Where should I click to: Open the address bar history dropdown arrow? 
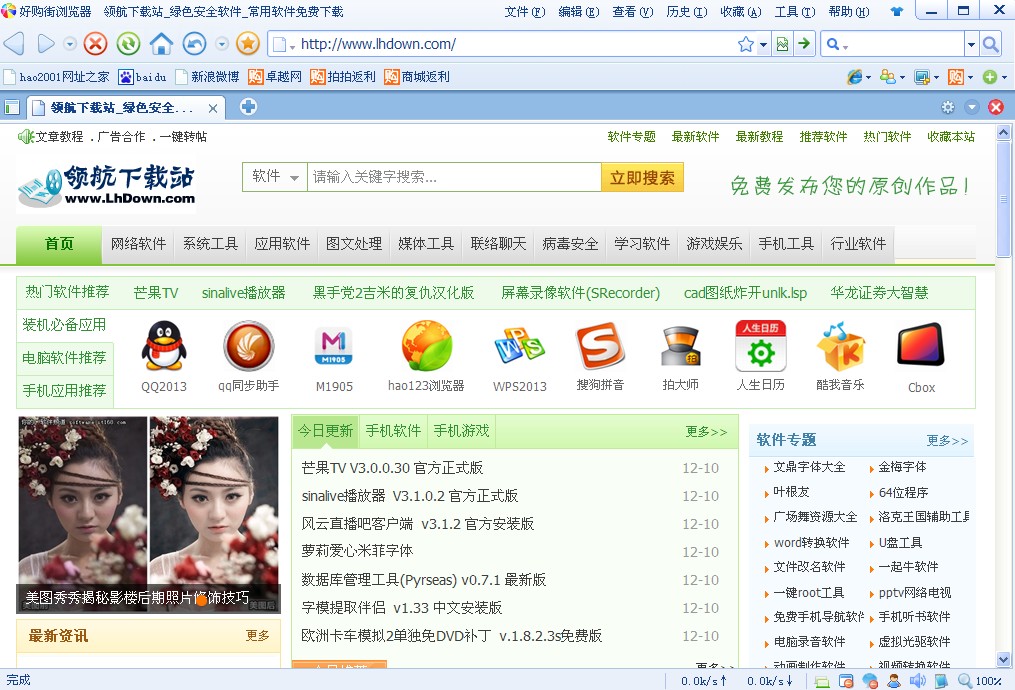763,45
